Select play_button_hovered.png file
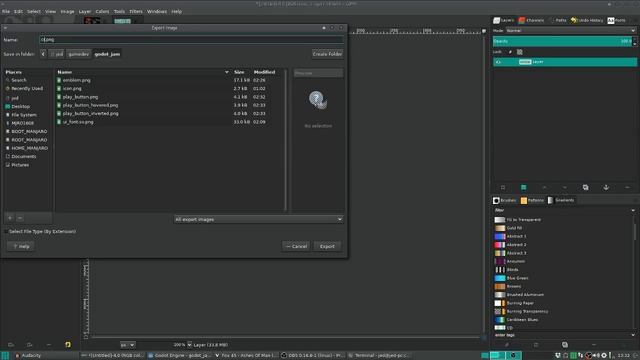 (90, 105)
